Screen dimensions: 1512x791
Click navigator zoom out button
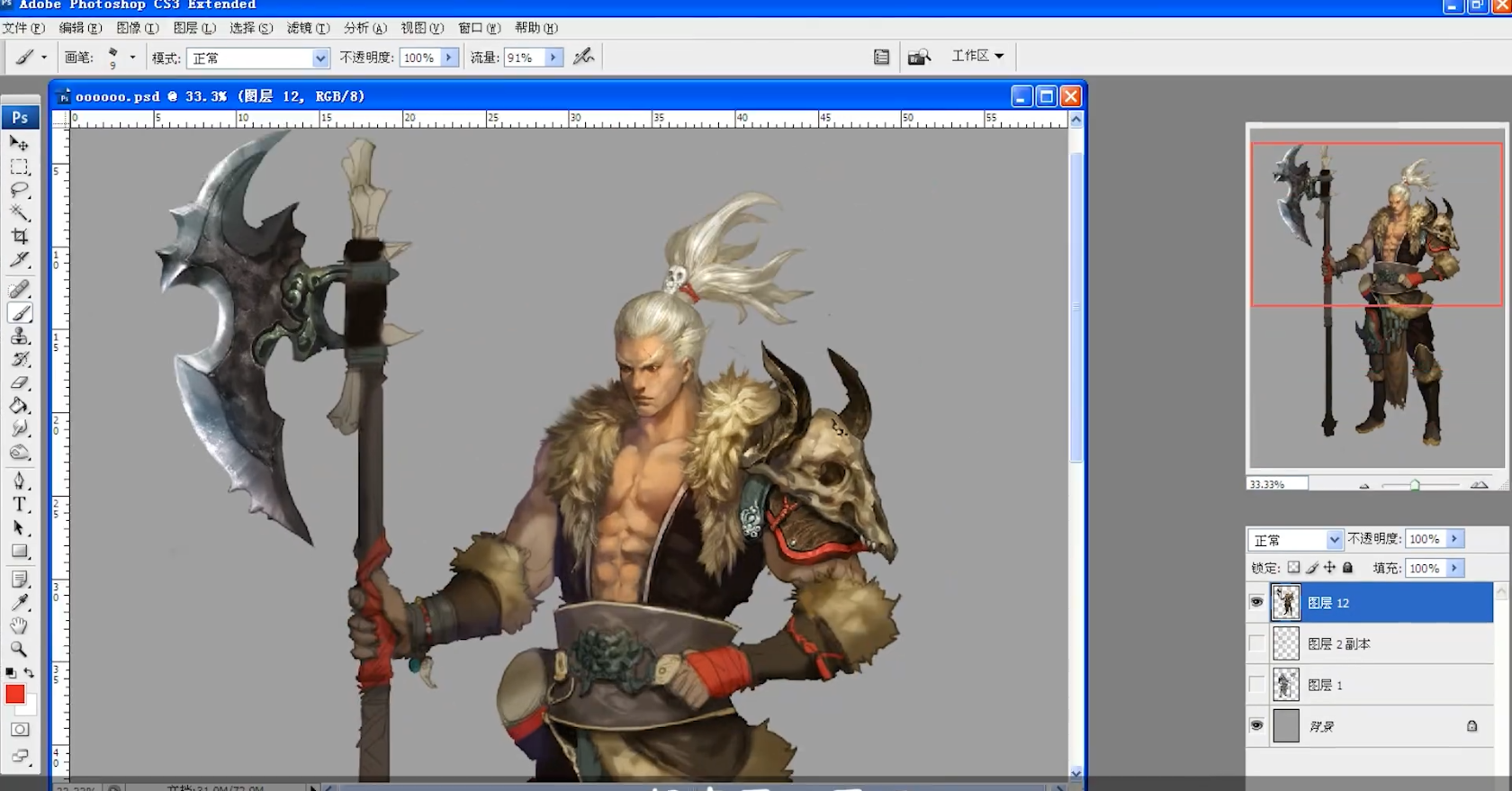click(x=1364, y=485)
